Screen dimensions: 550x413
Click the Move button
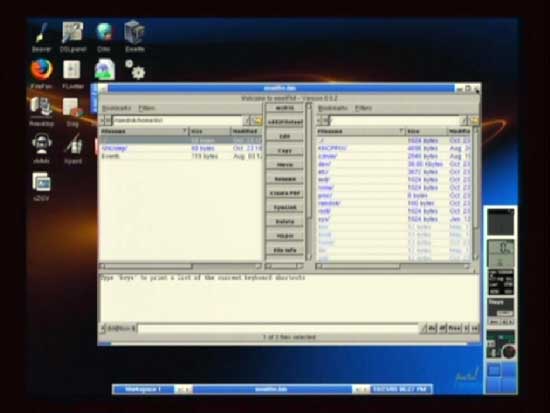(285, 165)
